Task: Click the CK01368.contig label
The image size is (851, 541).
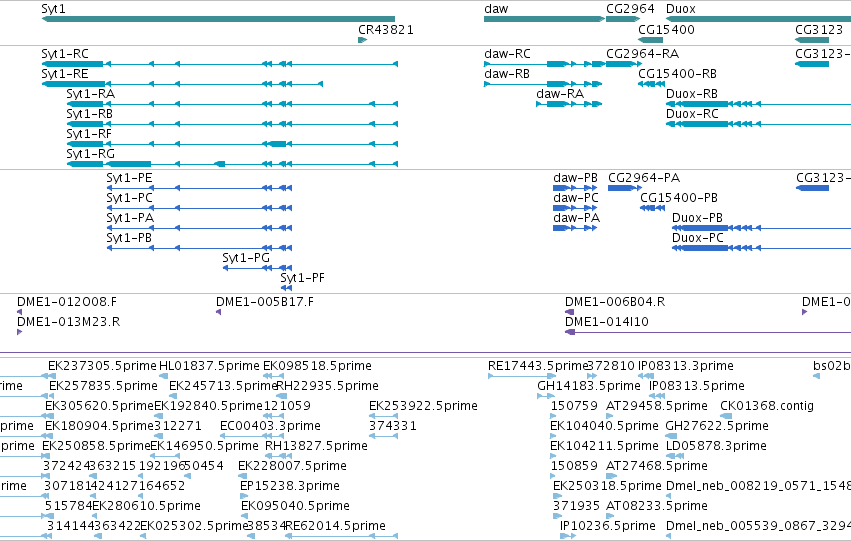Action: coord(767,406)
